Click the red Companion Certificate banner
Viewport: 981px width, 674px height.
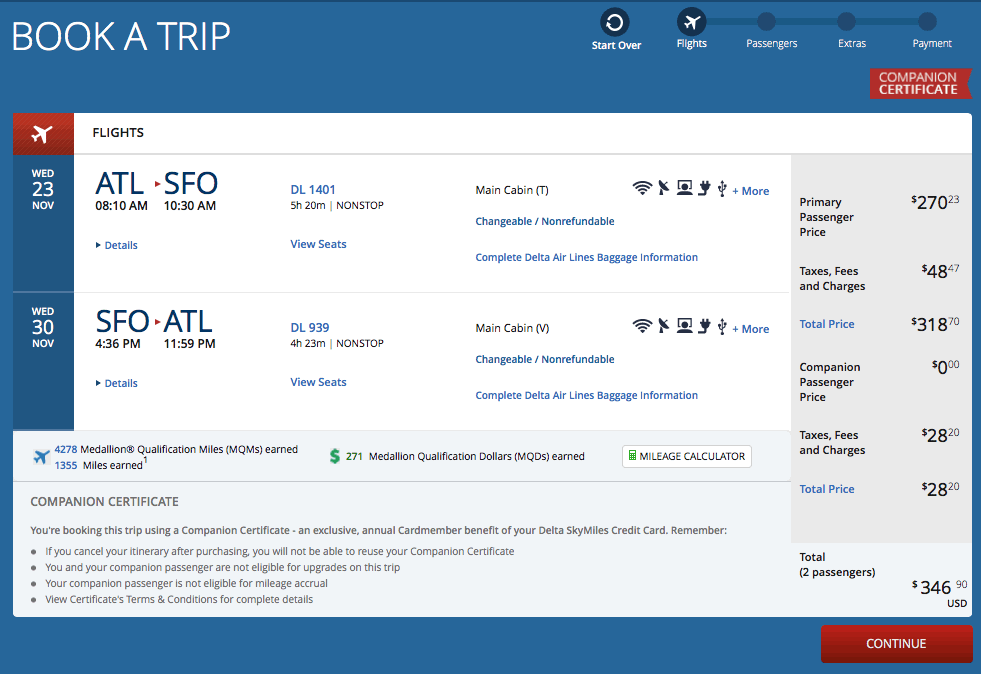pyautogui.click(x=919, y=84)
